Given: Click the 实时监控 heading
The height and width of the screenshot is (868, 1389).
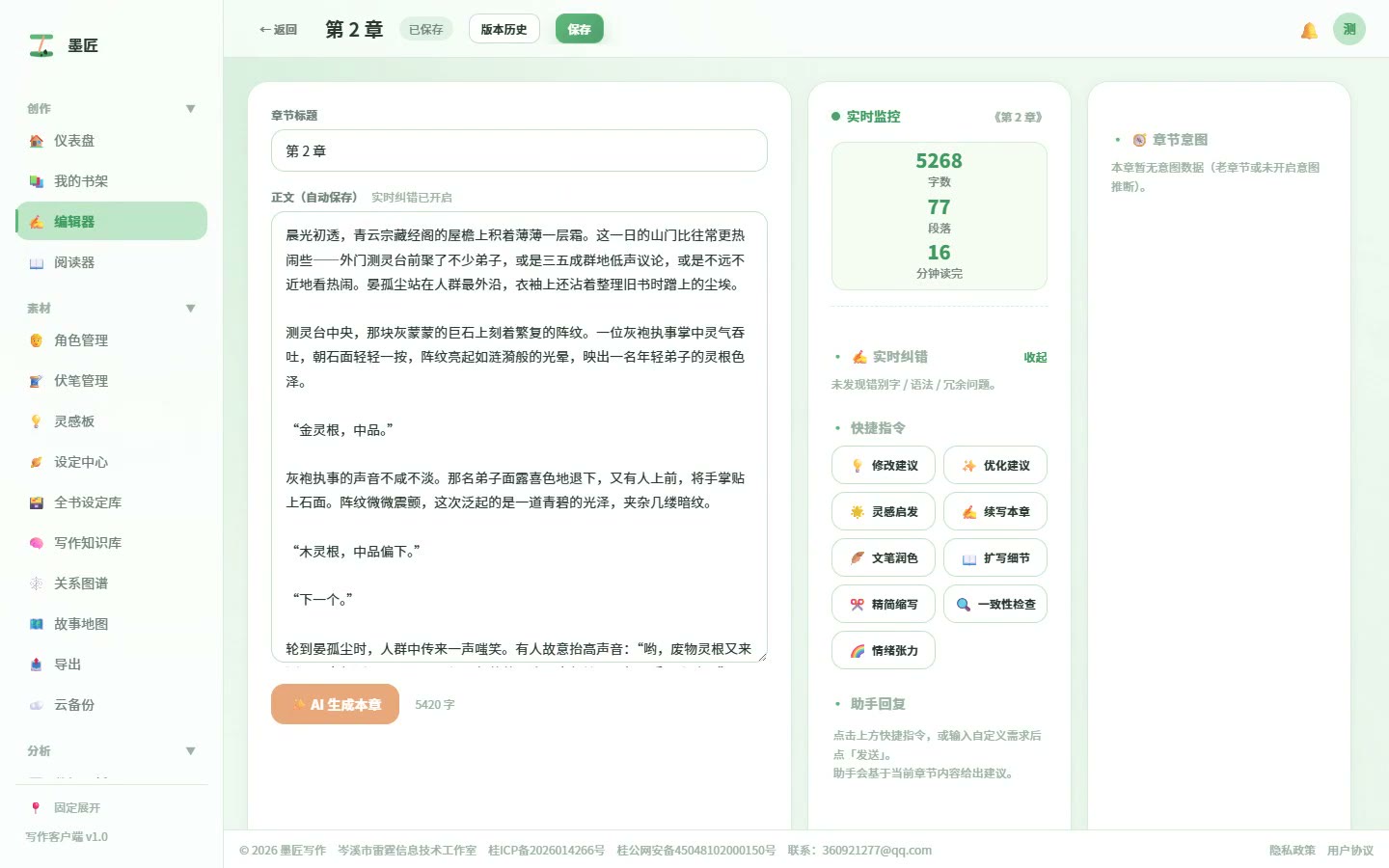Looking at the screenshot, I should point(873,117).
